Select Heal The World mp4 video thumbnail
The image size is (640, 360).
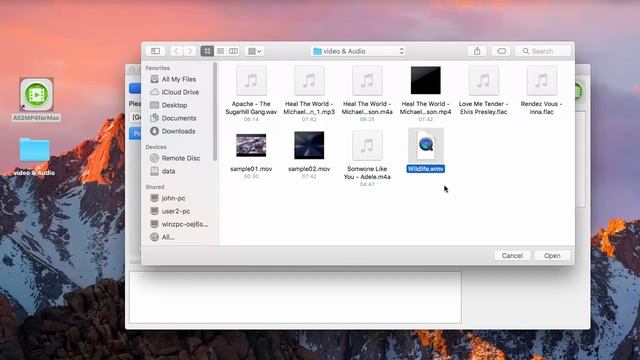click(x=425, y=80)
